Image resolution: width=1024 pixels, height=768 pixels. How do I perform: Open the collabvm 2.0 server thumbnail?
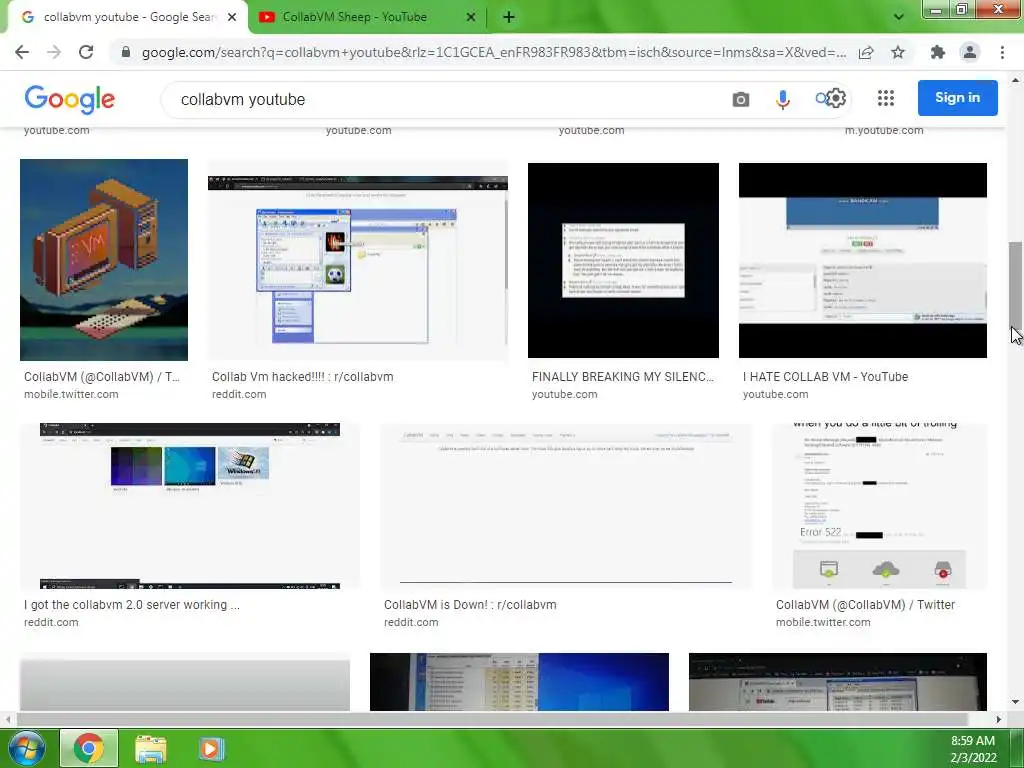point(190,506)
